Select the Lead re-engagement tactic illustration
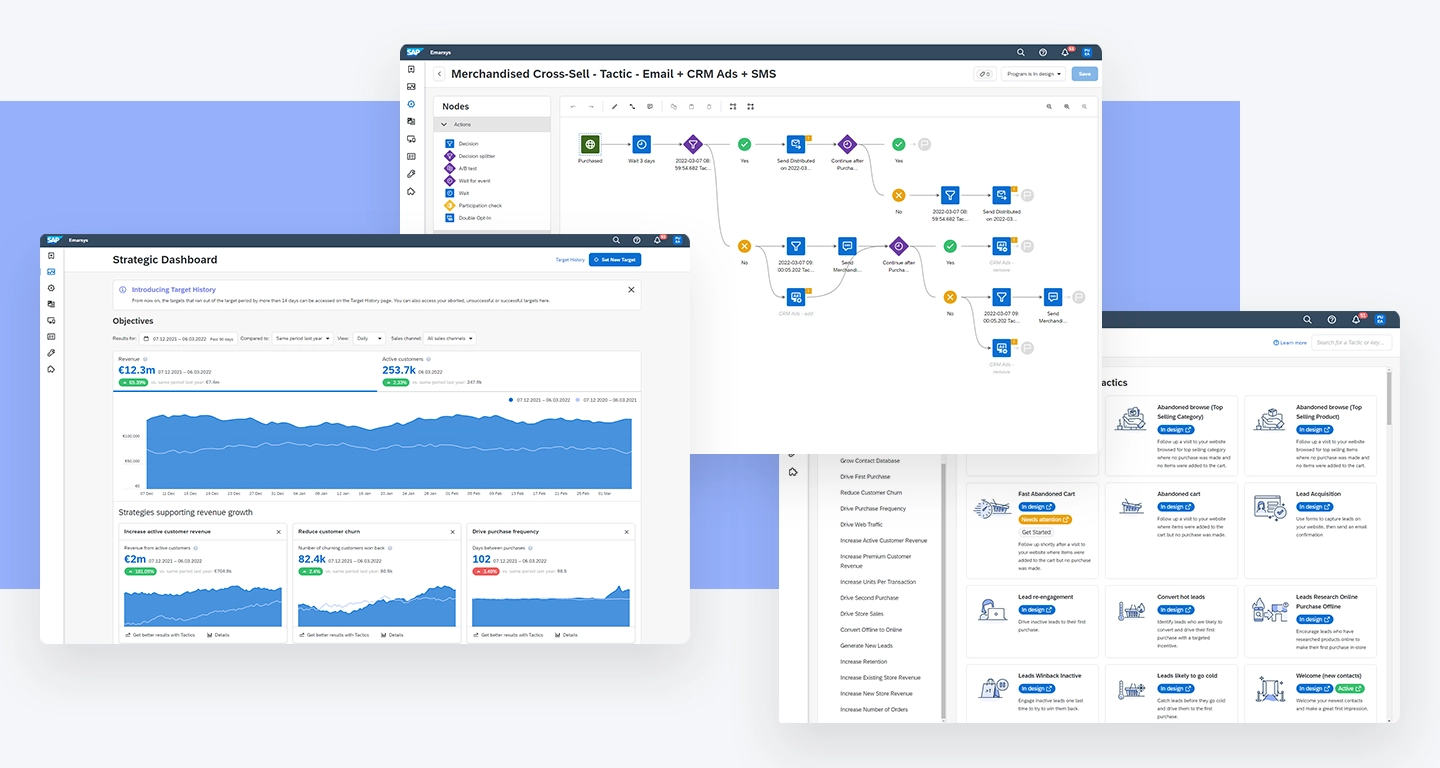 [992, 609]
